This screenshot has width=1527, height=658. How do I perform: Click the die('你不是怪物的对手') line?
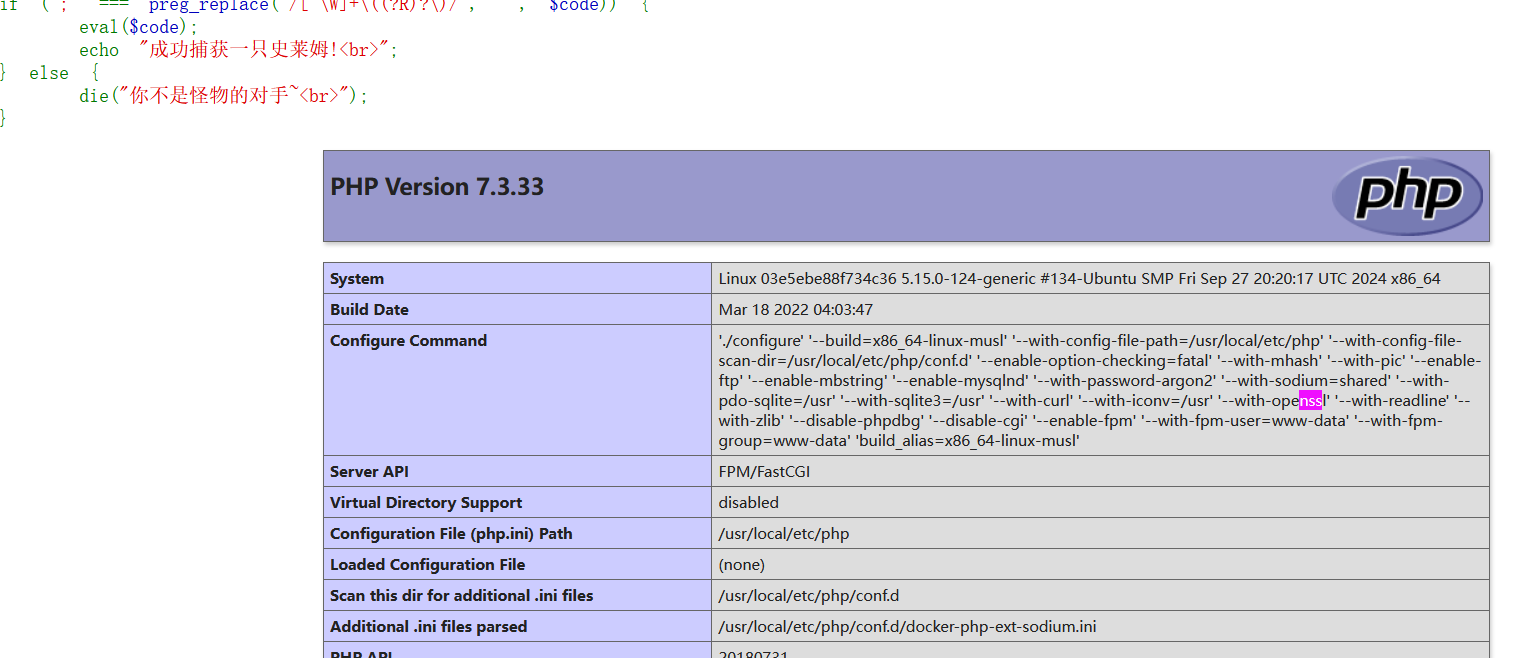click(x=224, y=96)
